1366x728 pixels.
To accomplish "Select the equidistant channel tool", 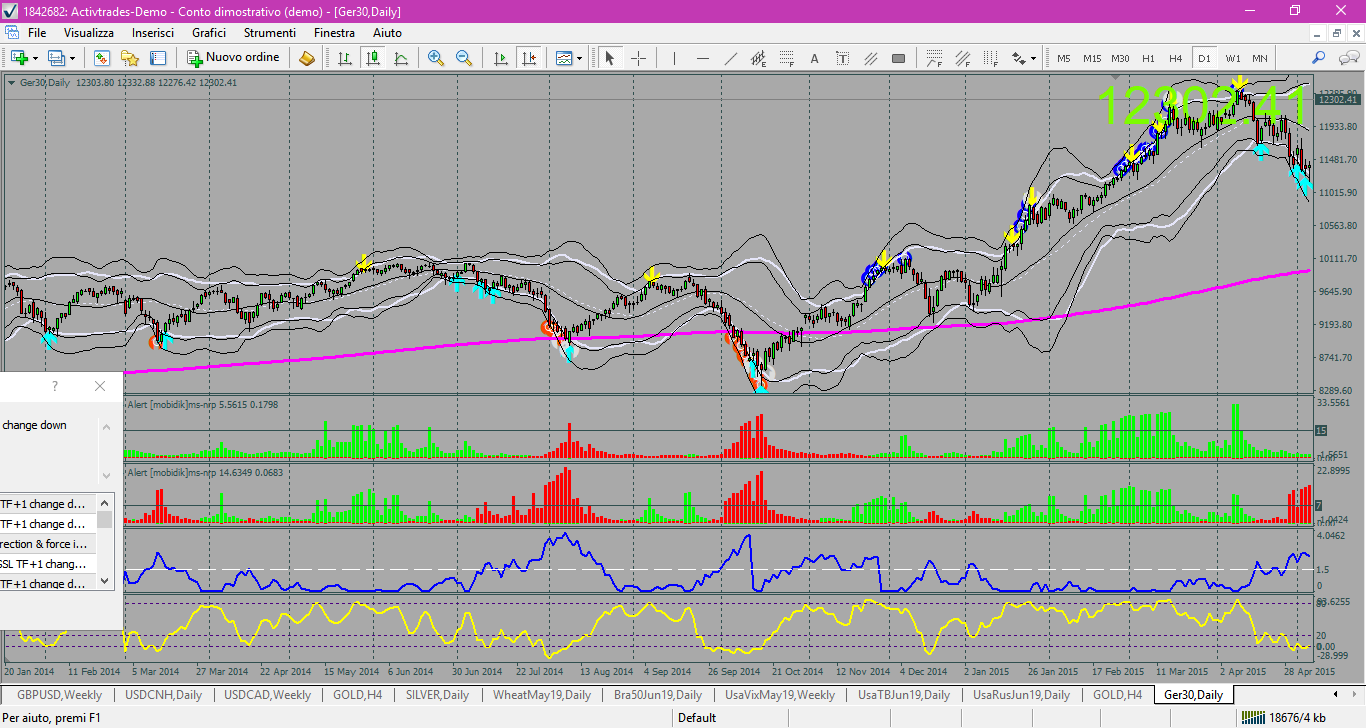I will [x=759, y=58].
